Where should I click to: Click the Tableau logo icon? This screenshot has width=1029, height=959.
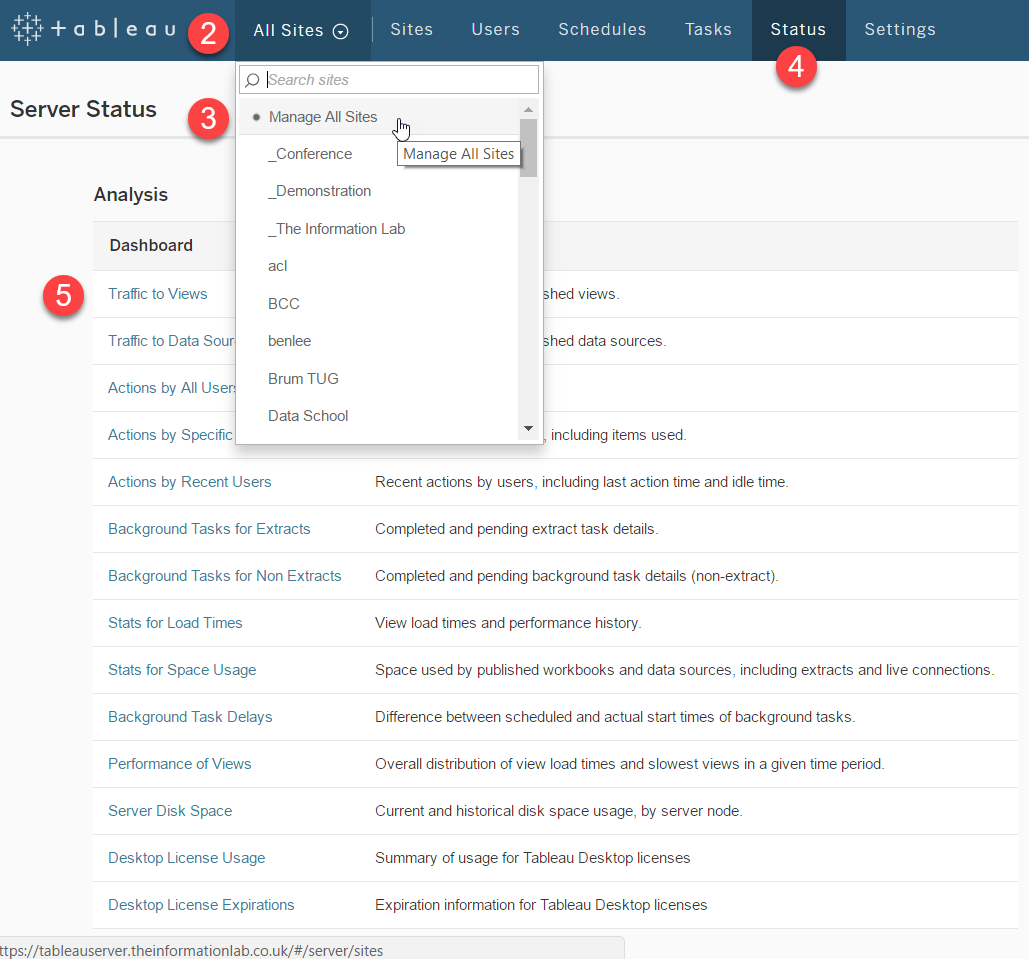pos(27,29)
